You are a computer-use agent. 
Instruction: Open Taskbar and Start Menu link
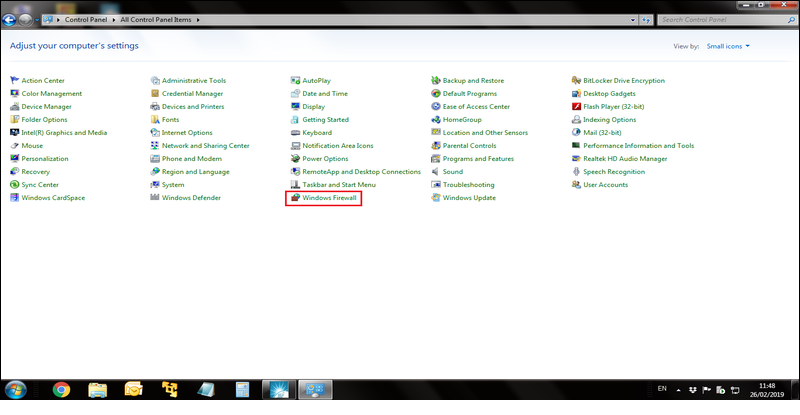pyautogui.click(x=339, y=185)
